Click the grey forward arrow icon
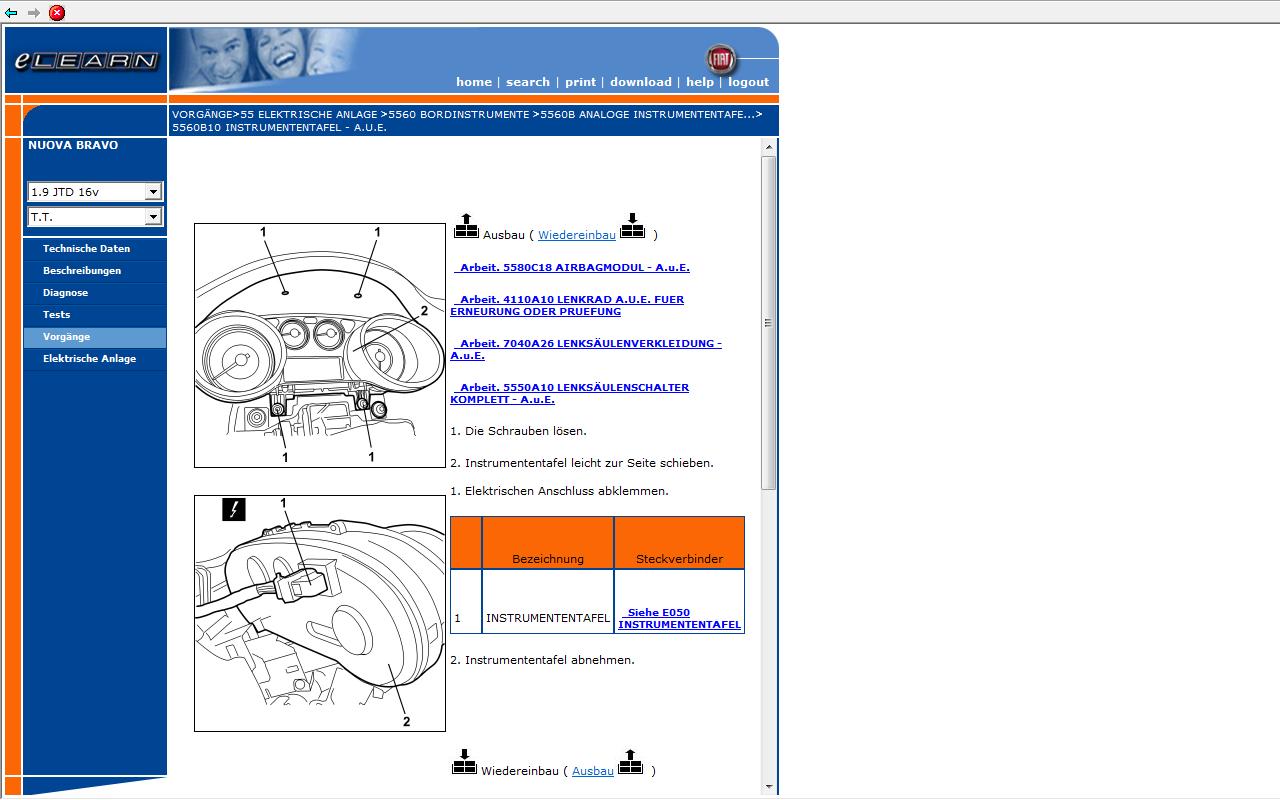1280x800 pixels. pos(34,13)
